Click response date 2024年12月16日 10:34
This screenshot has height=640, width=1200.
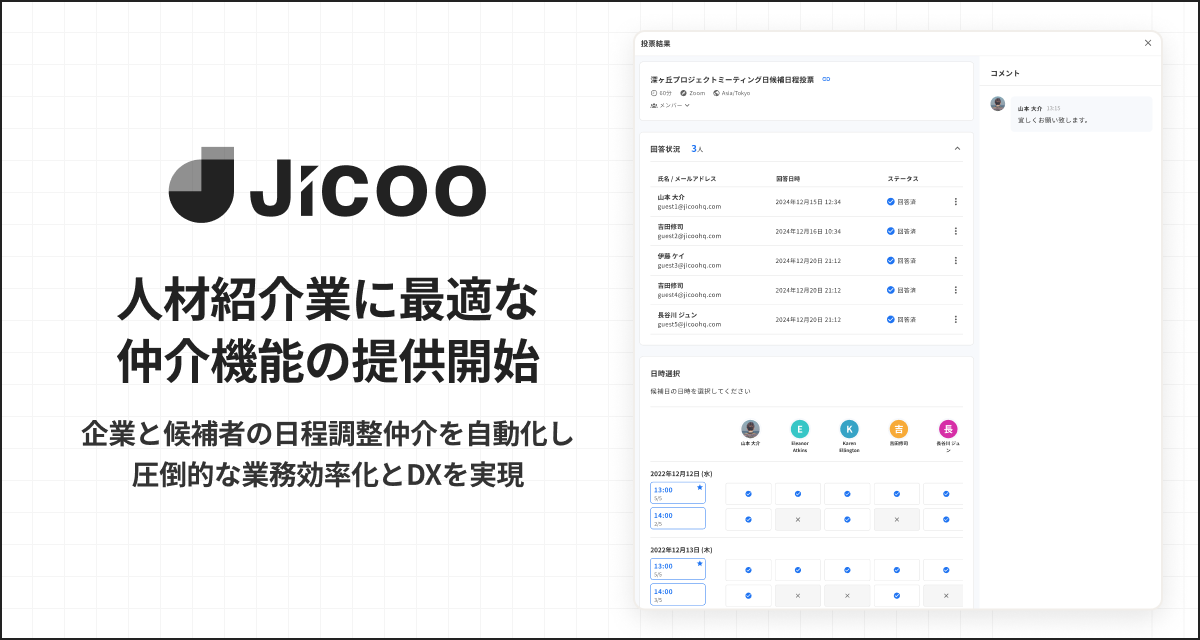pyautogui.click(x=808, y=231)
